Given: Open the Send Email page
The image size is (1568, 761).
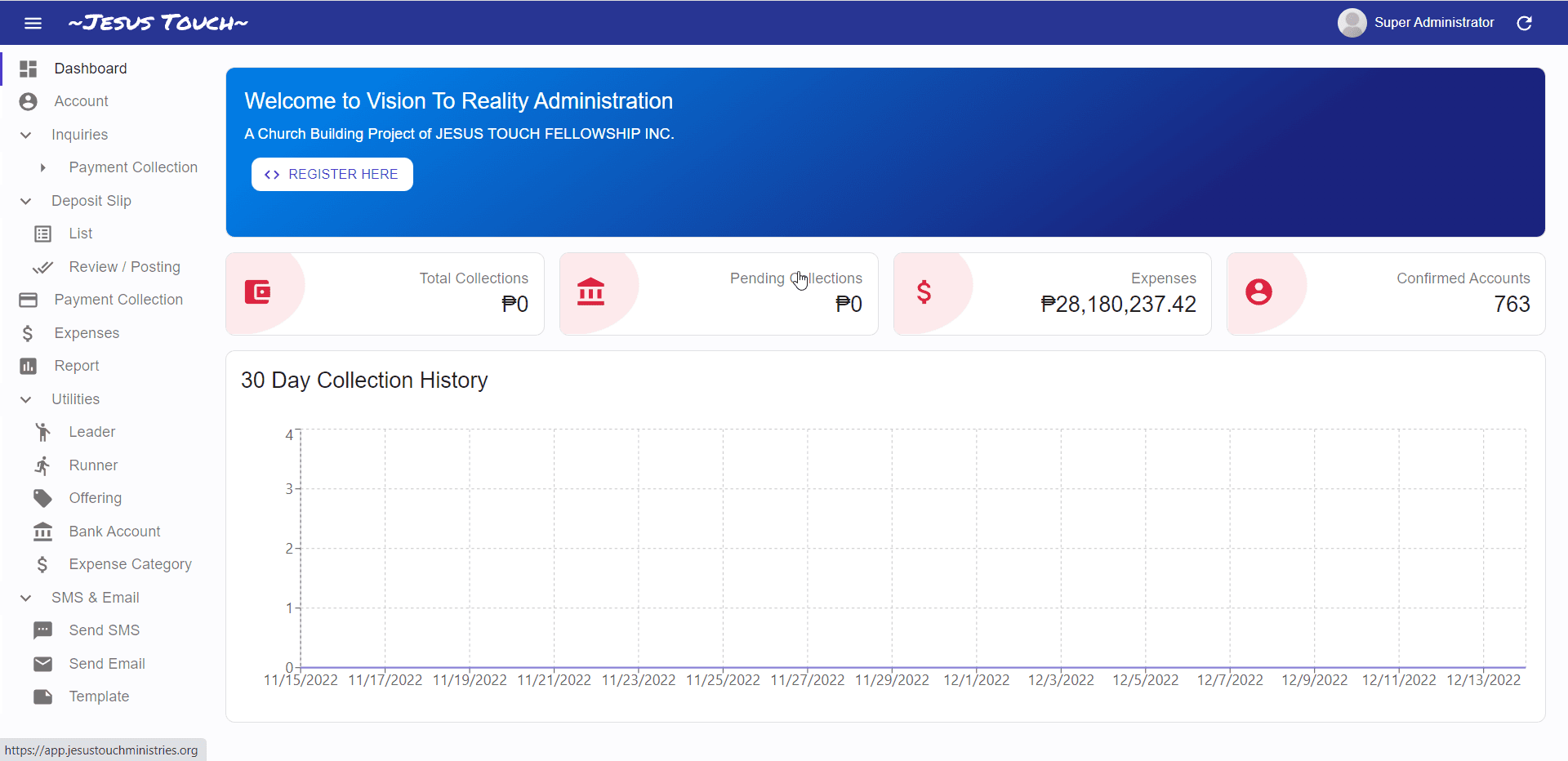Looking at the screenshot, I should pos(104,664).
